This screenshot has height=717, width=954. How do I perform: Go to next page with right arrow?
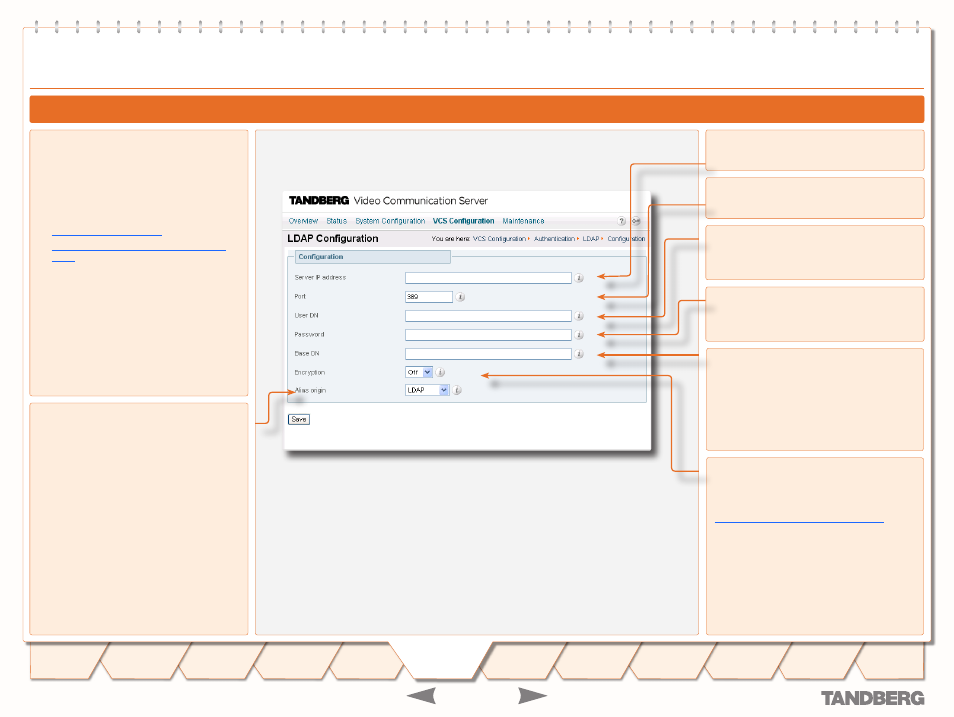(x=532, y=696)
